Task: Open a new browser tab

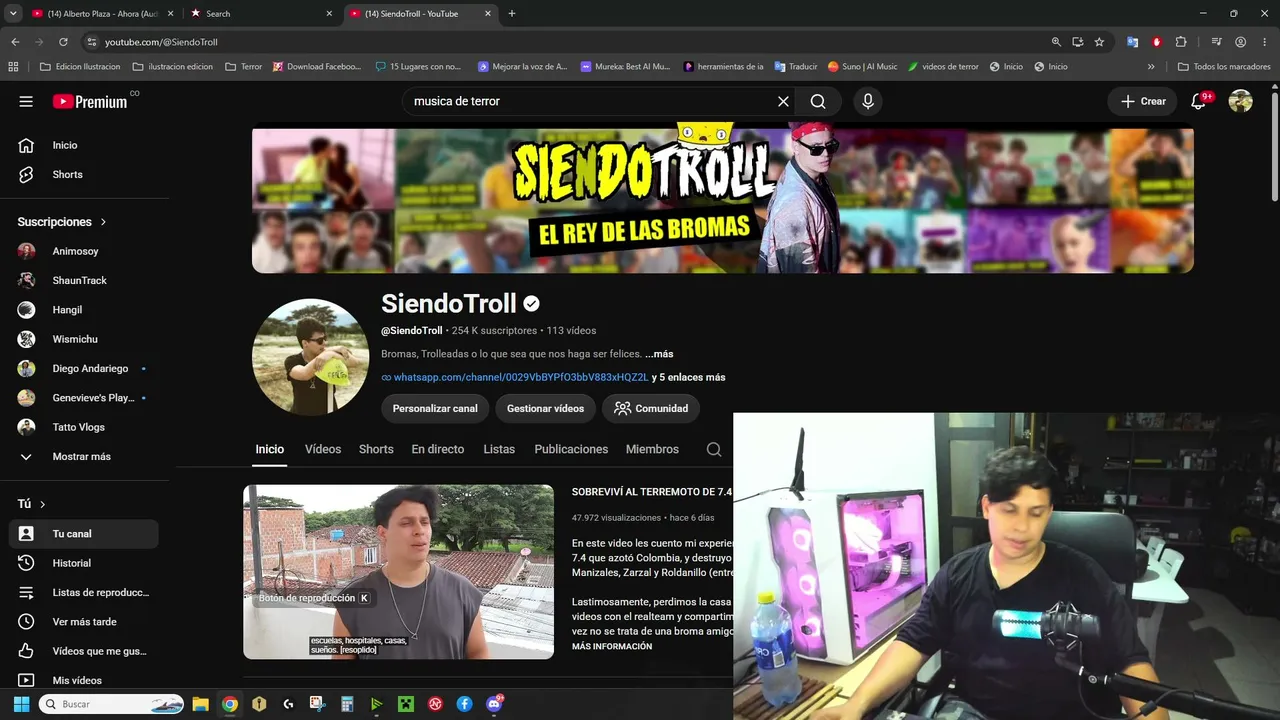Action: pyautogui.click(x=512, y=14)
